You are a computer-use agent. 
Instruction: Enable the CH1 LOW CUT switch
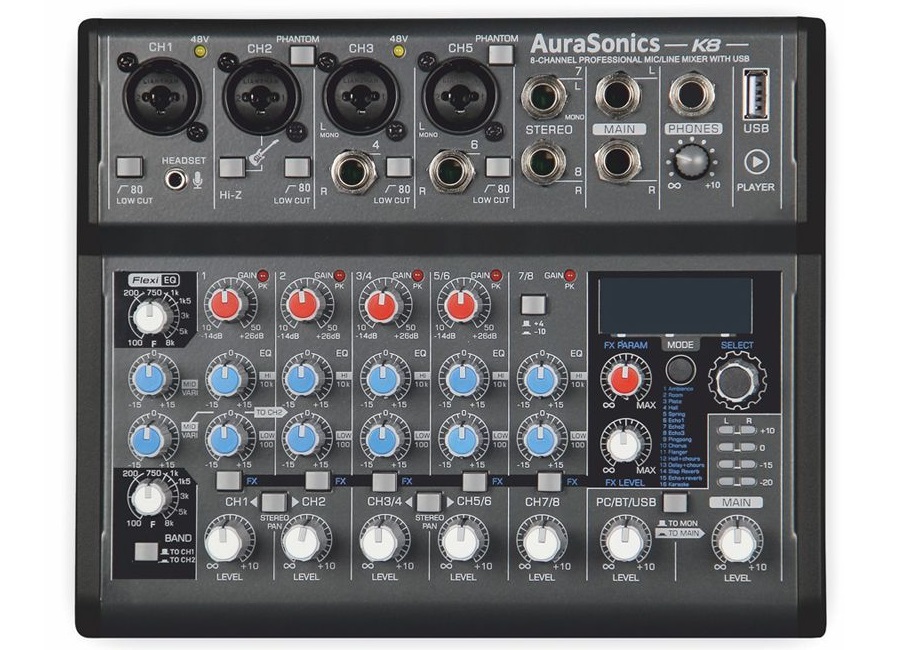pos(127,168)
